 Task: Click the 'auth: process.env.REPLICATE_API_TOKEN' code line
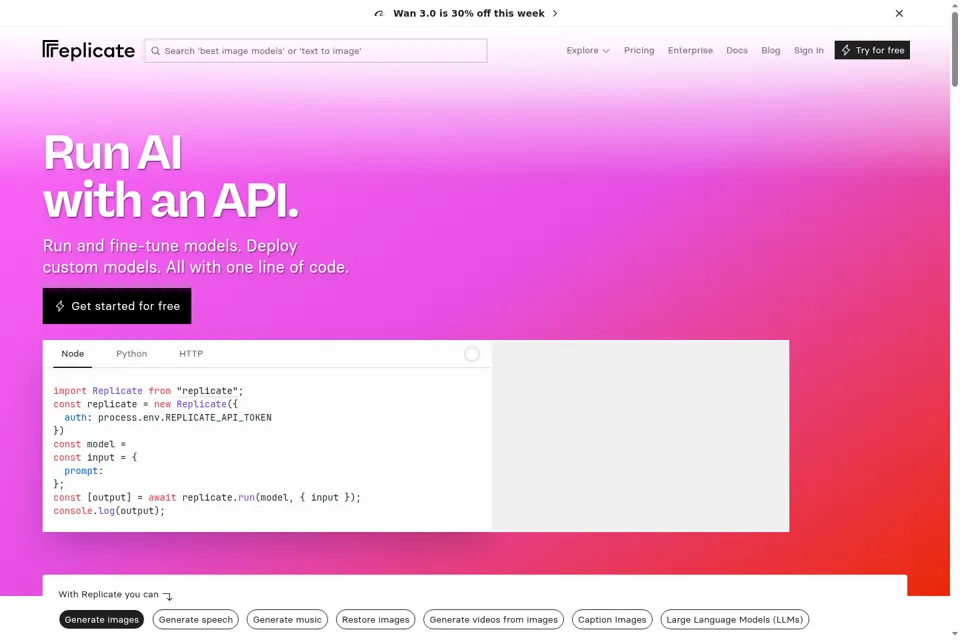[x=168, y=418]
